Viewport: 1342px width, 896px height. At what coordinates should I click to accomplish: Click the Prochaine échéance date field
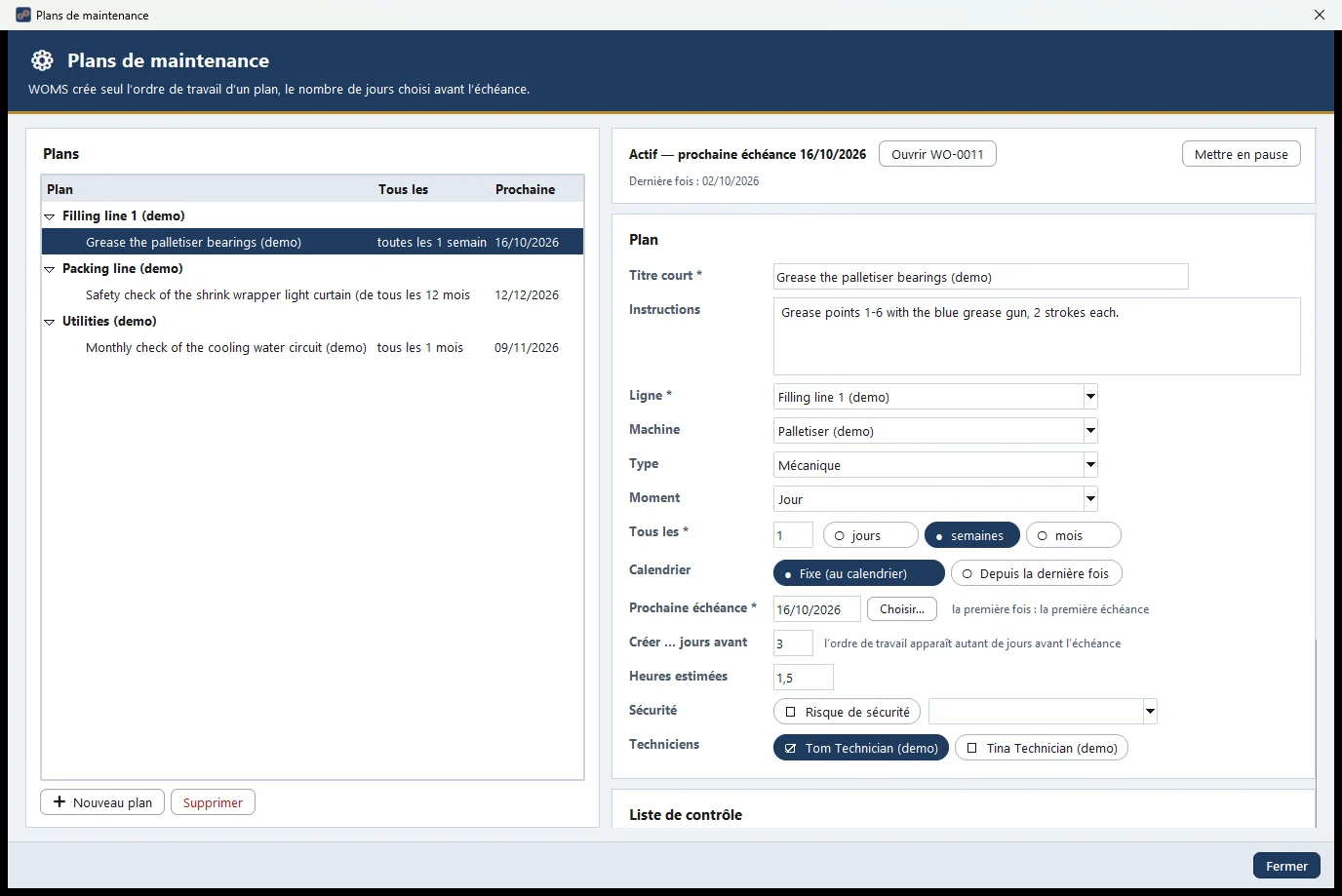(816, 609)
